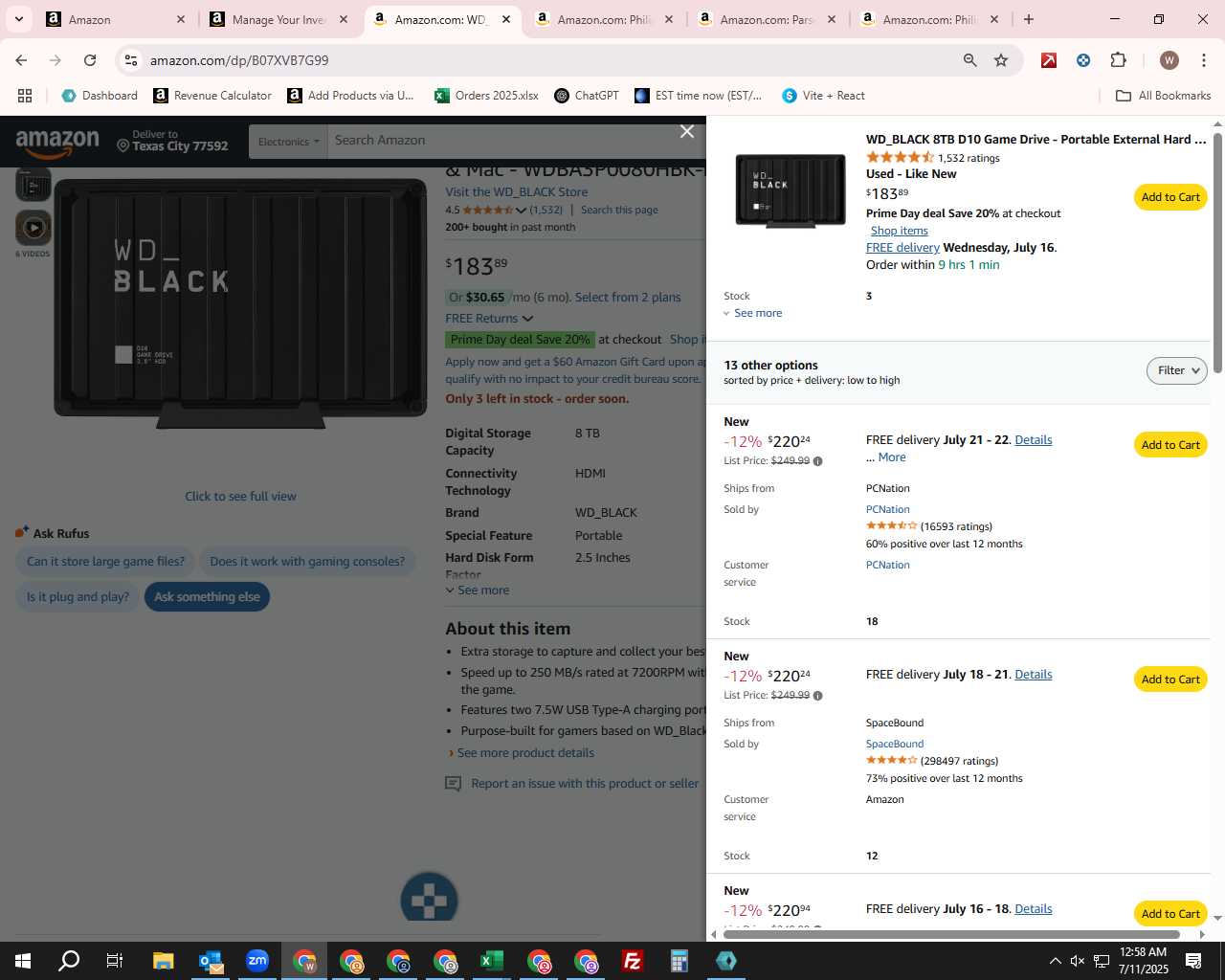
Task: Open Task View in taskbar
Action: point(115,961)
